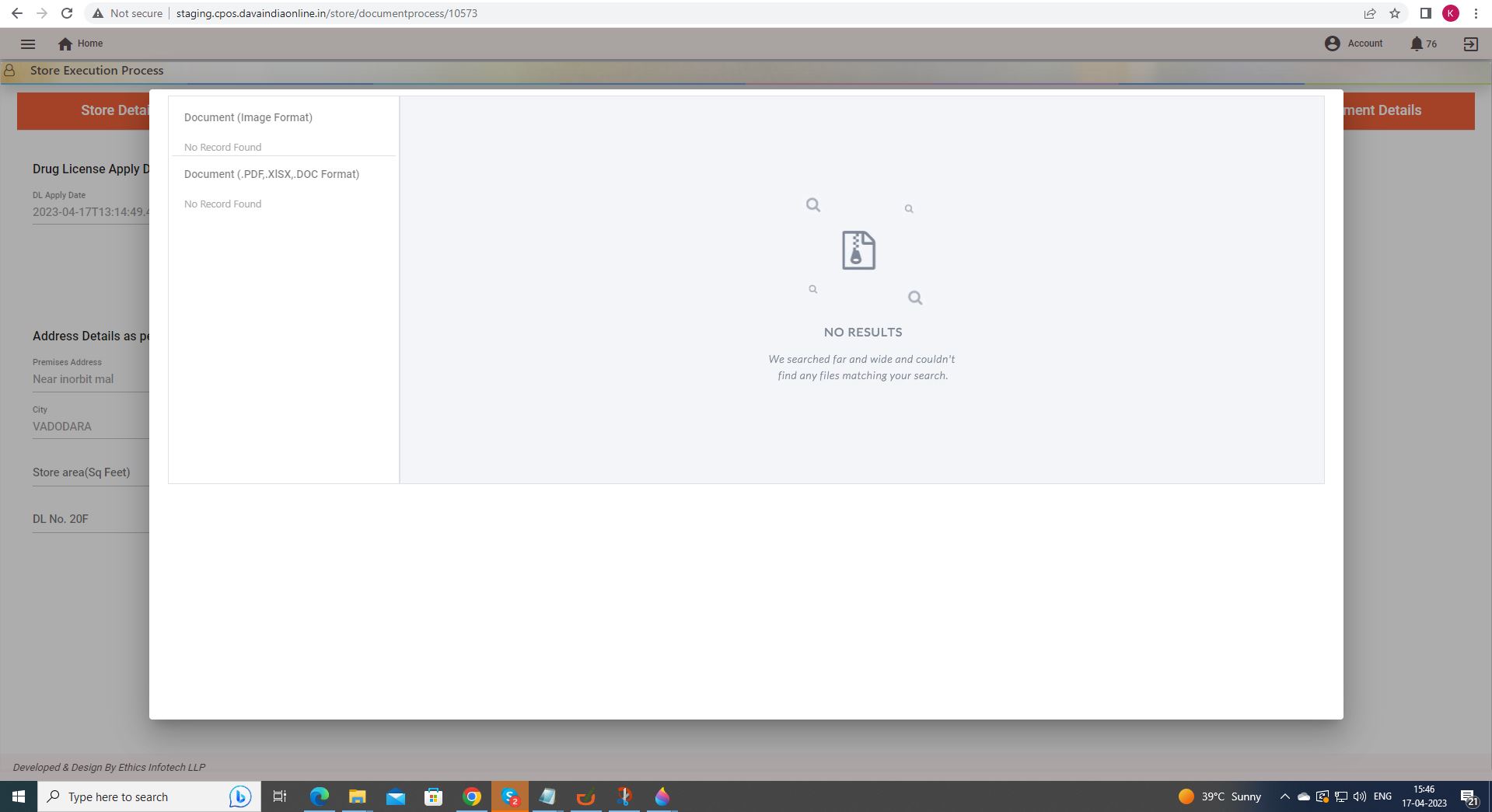Viewport: 1492px width, 812px height.
Task: Select Document (.PDF,.XlSX,.DOC Format) section
Action: 271,174
